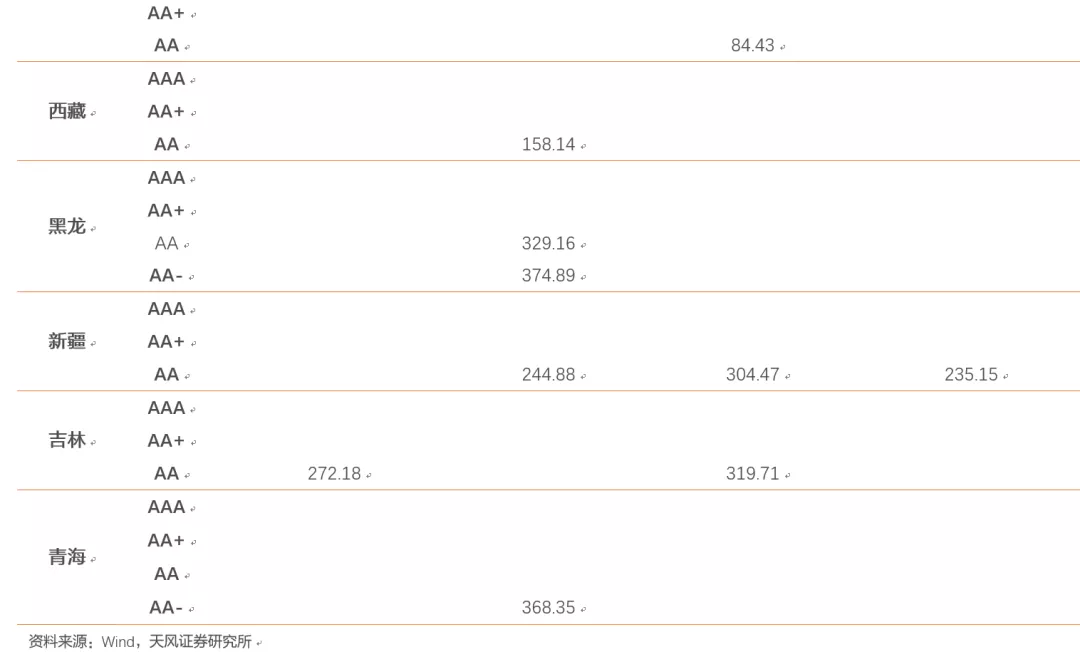Image resolution: width=1080 pixels, height=652 pixels.
Task: Select the value 304.47
Action: tap(752, 375)
